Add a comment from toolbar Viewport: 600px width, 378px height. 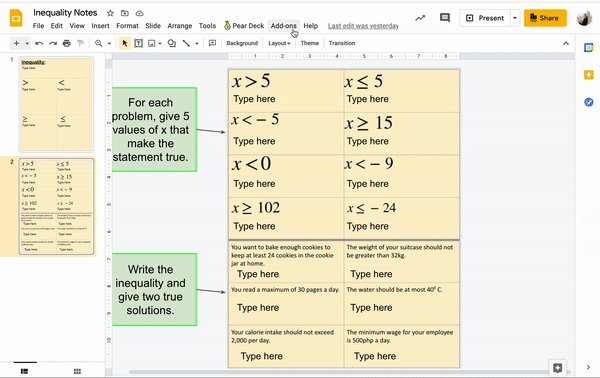pos(212,43)
